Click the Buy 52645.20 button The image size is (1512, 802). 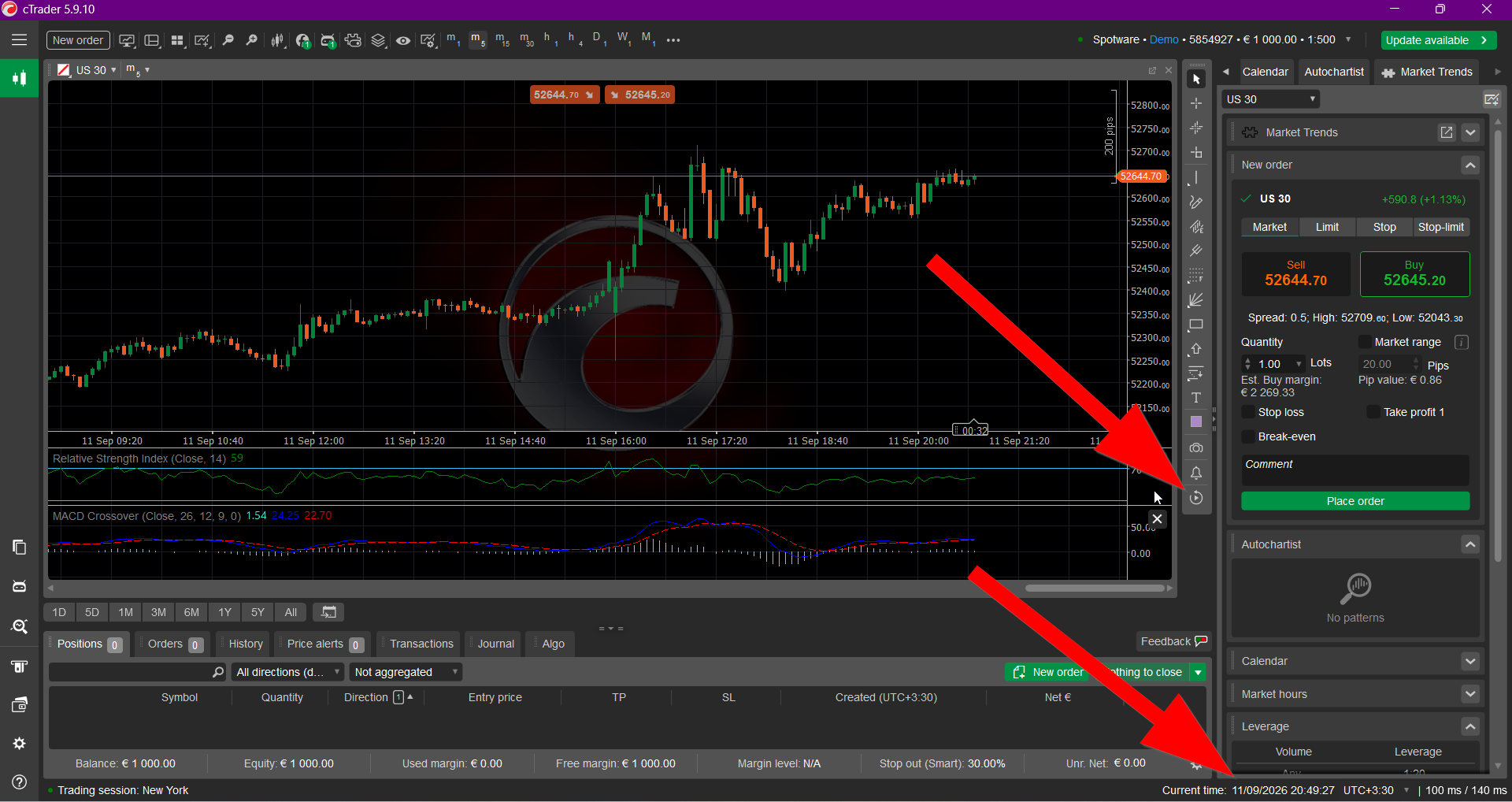[1414, 273]
